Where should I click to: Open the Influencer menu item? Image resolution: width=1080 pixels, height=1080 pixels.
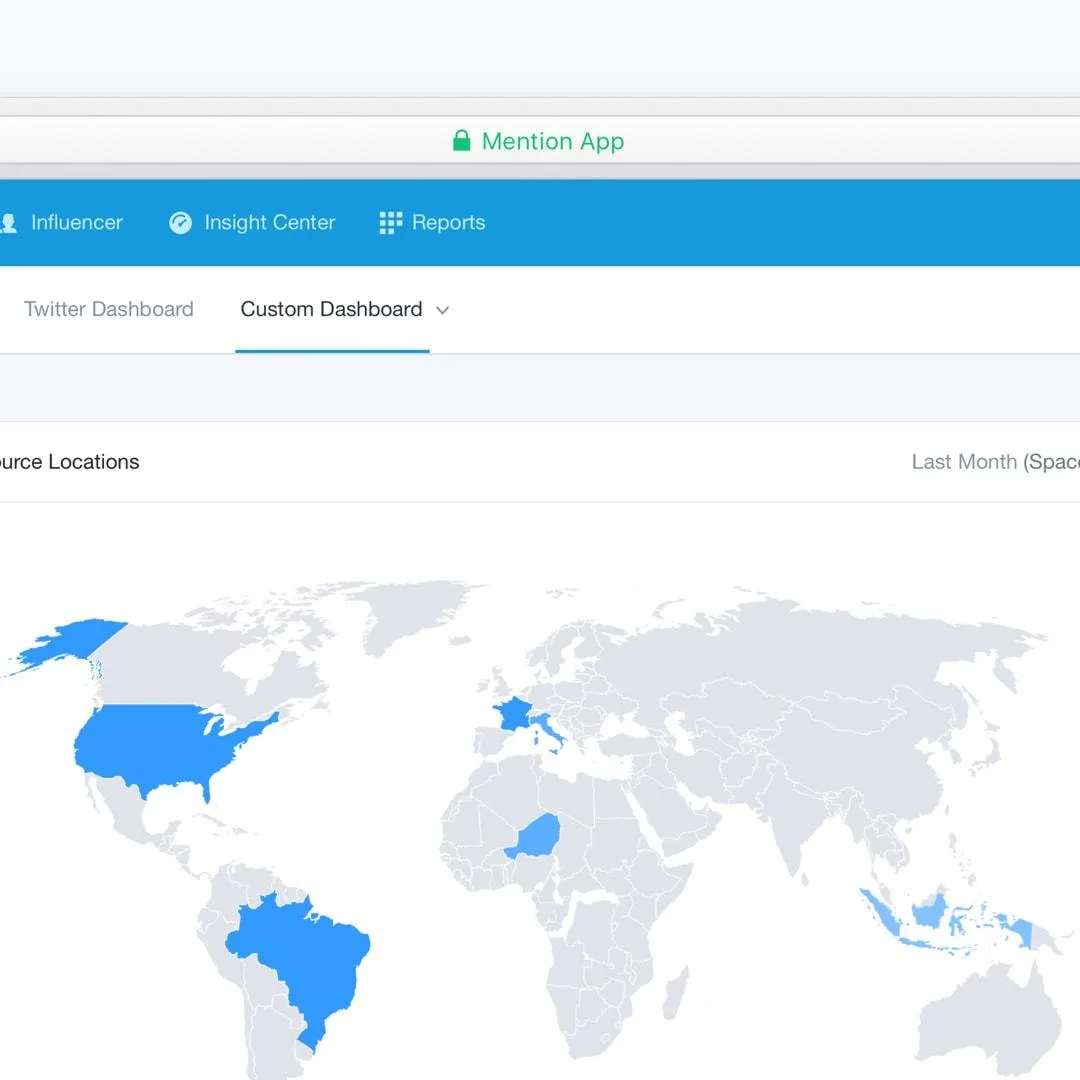click(76, 222)
